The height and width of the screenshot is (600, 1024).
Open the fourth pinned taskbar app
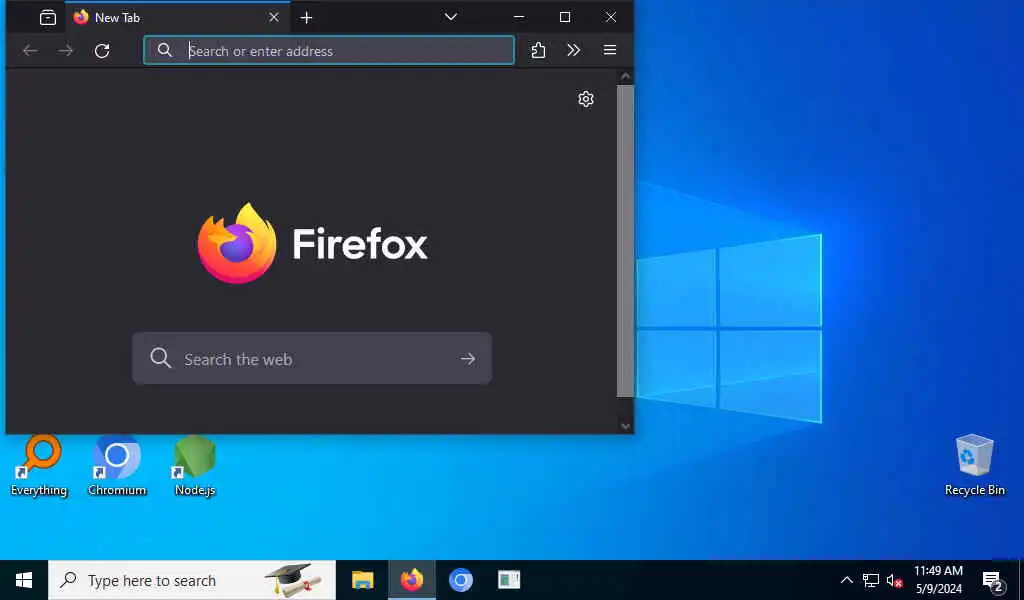(x=509, y=580)
